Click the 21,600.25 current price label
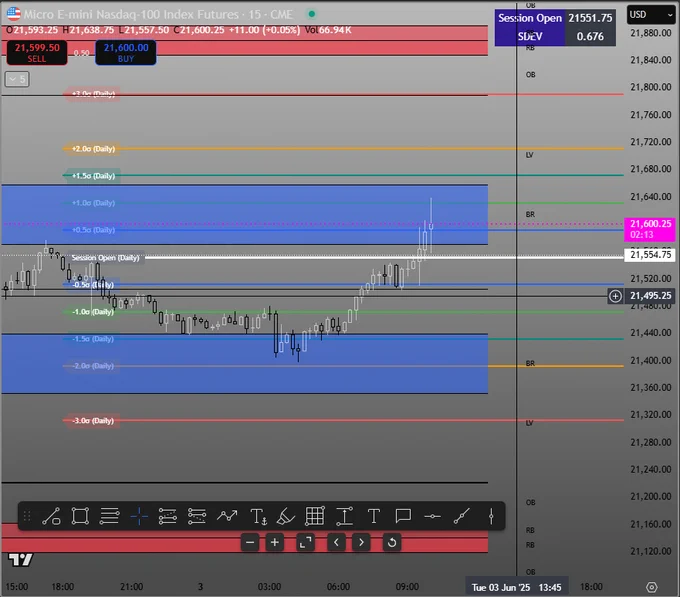The height and width of the screenshot is (597, 680). (x=650, y=229)
